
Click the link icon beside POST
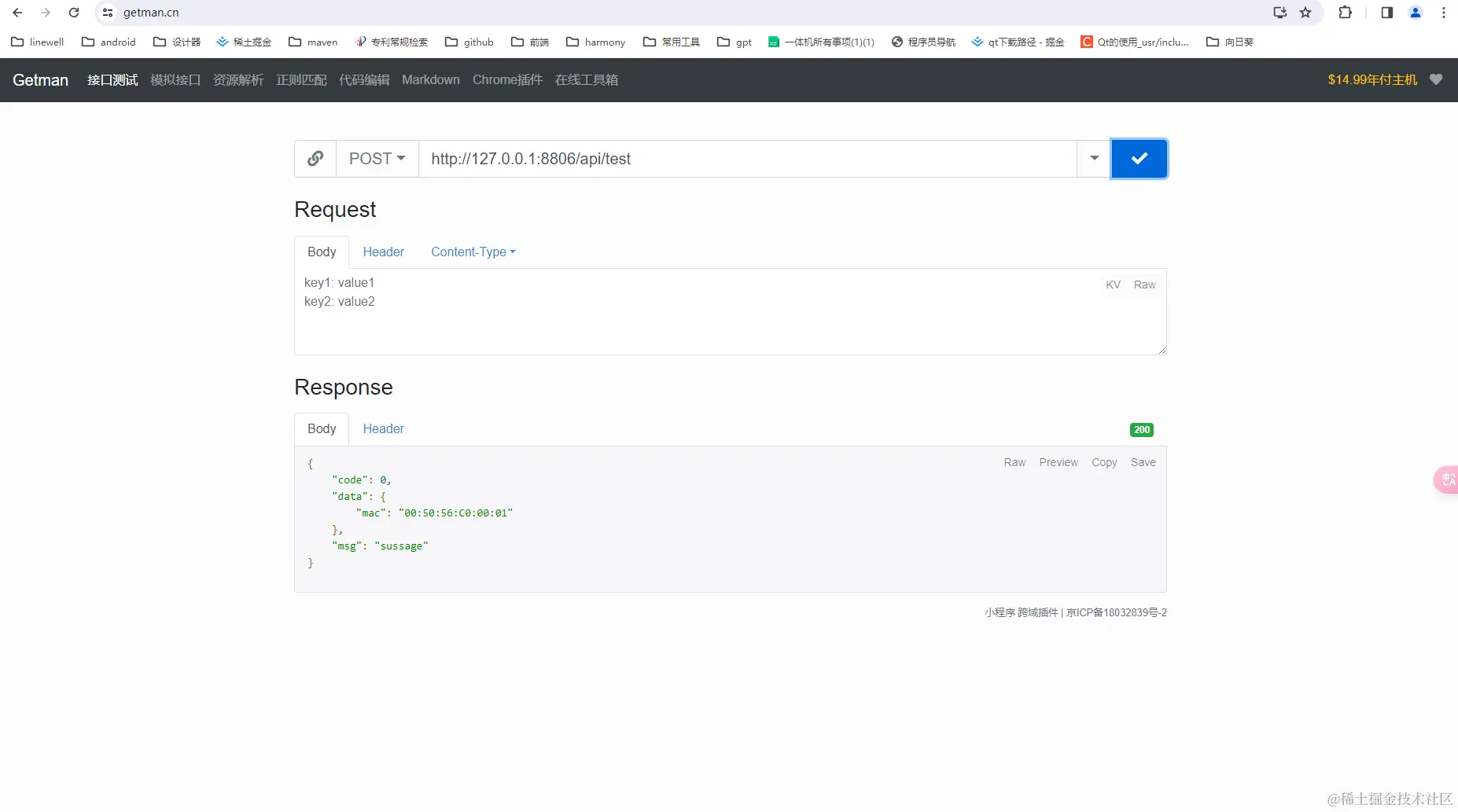(x=315, y=159)
